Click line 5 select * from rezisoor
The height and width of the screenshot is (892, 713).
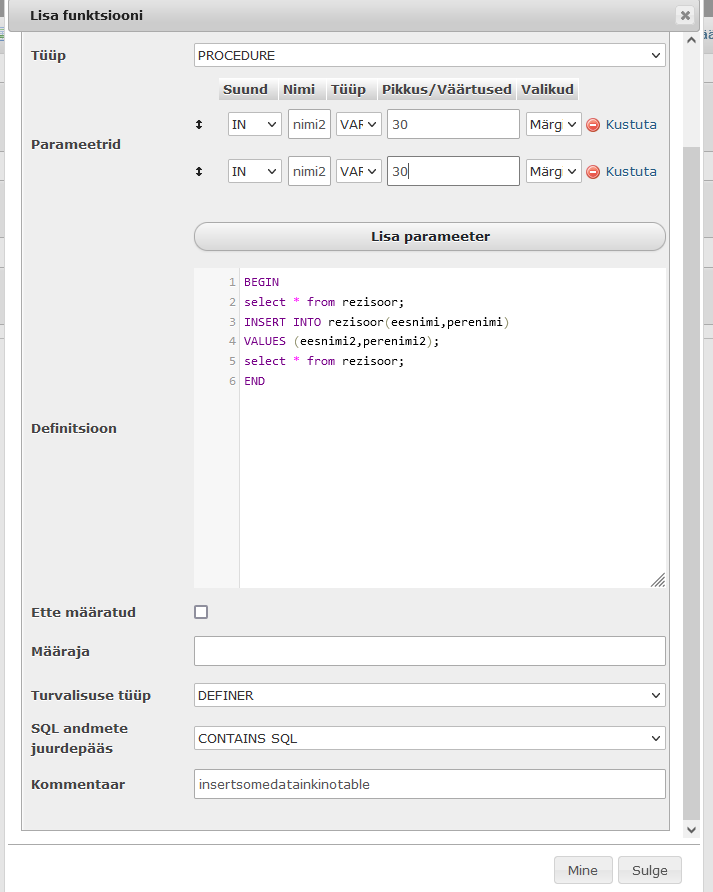point(324,361)
